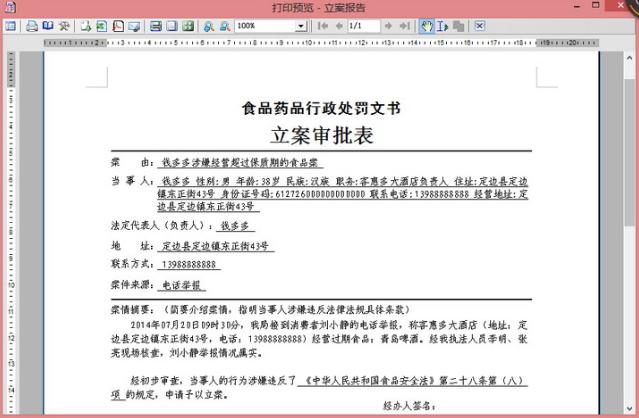
Task: Click the send by email icon
Action: pyautogui.click(x=133, y=26)
